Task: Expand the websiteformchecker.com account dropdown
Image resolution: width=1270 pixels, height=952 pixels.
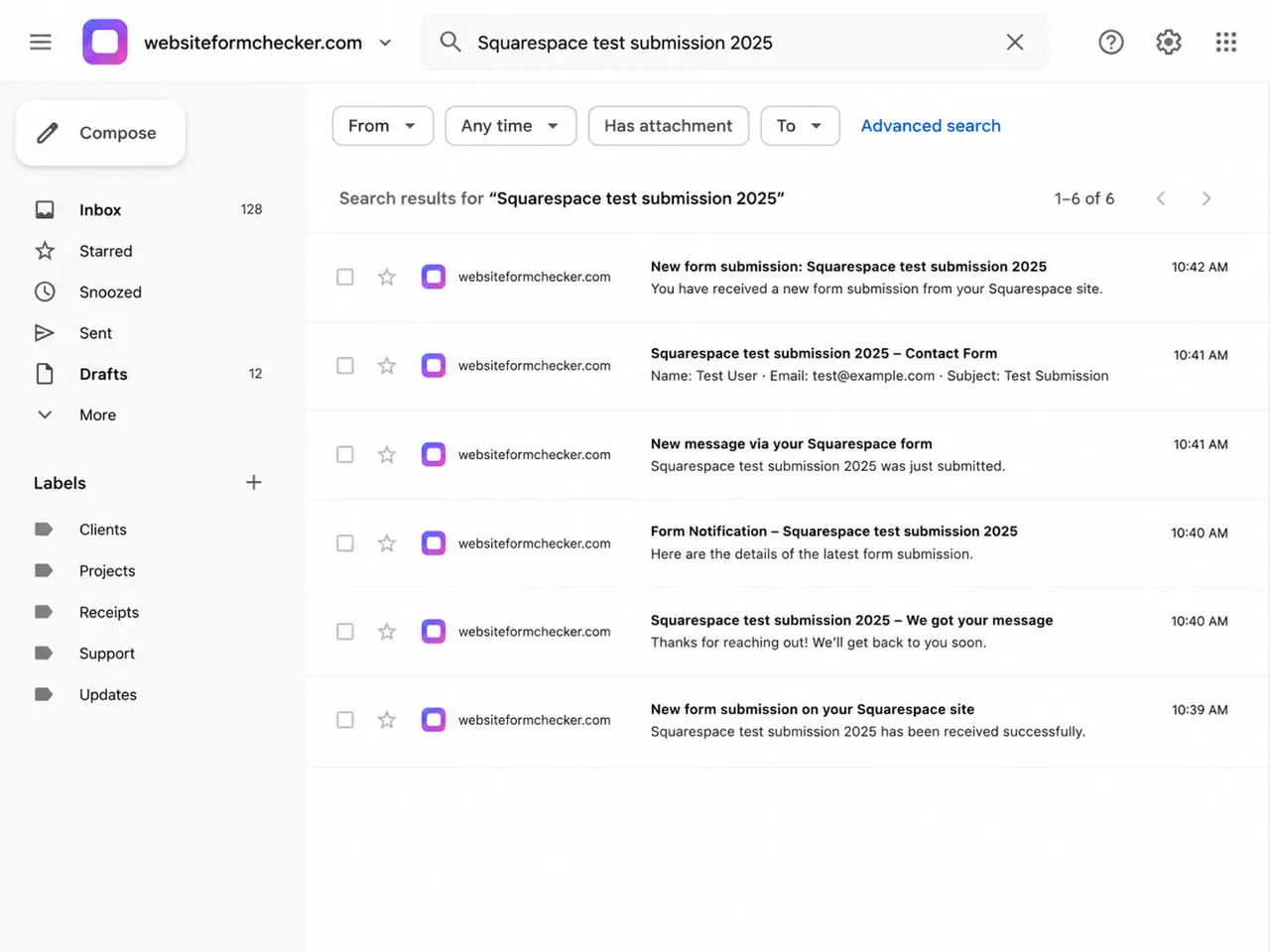Action: tap(385, 43)
